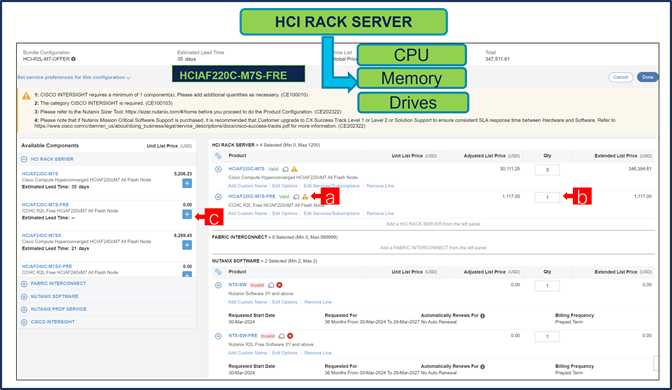Click Remove Line under HCIAF220C-M7S
This screenshot has height=390, width=672.
point(380,186)
